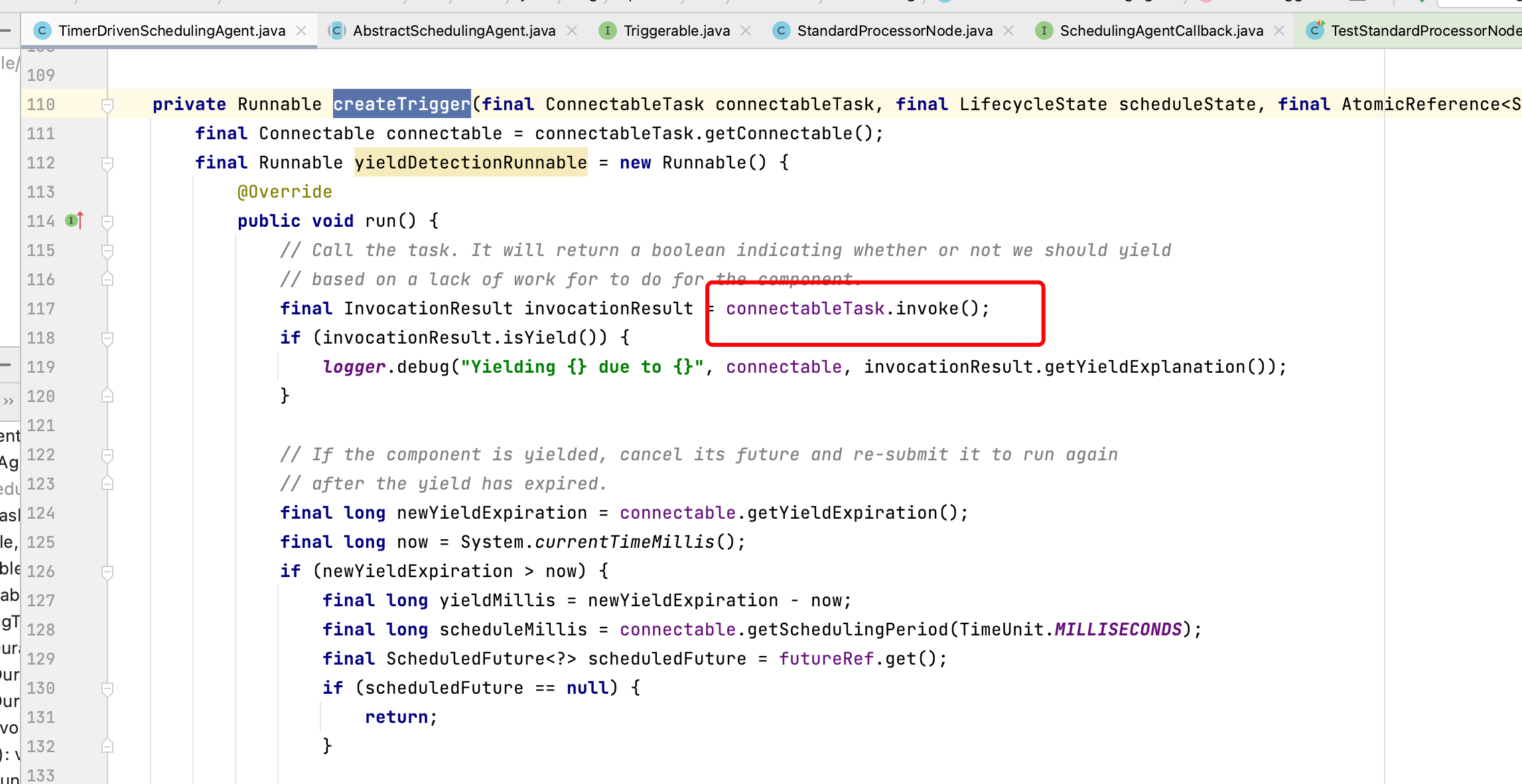This screenshot has height=784, width=1522.
Task: Collapse the createTrigger method with fold marker at line 110
Action: pyautogui.click(x=107, y=104)
